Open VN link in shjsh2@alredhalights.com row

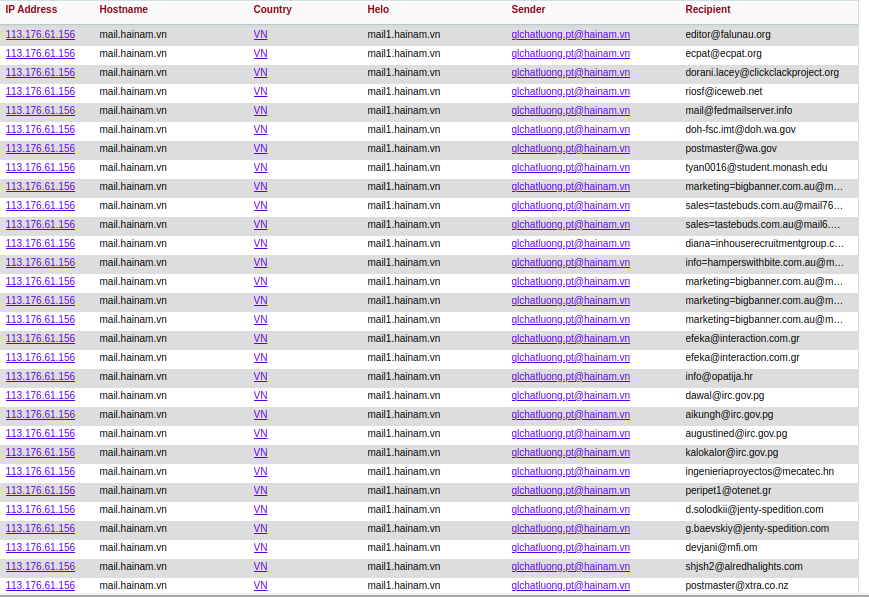click(260, 567)
